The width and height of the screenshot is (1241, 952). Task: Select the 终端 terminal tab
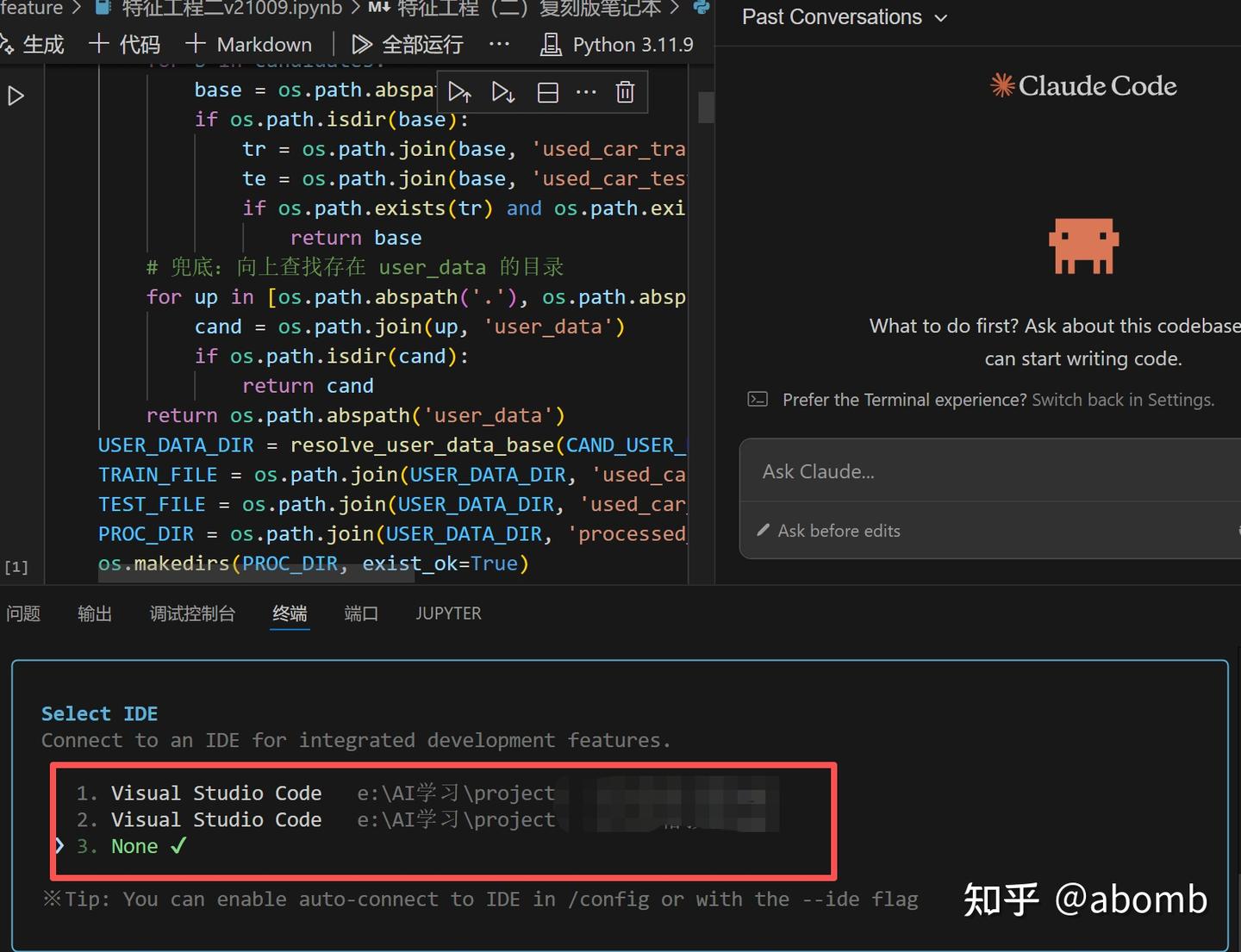coord(290,613)
